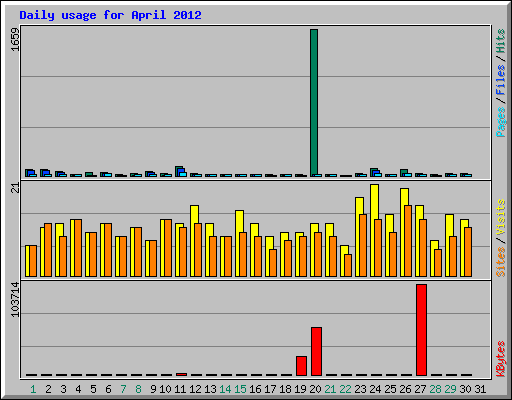512x400 pixels.
Task: Click the orange Sites legend label
Action: point(500,261)
